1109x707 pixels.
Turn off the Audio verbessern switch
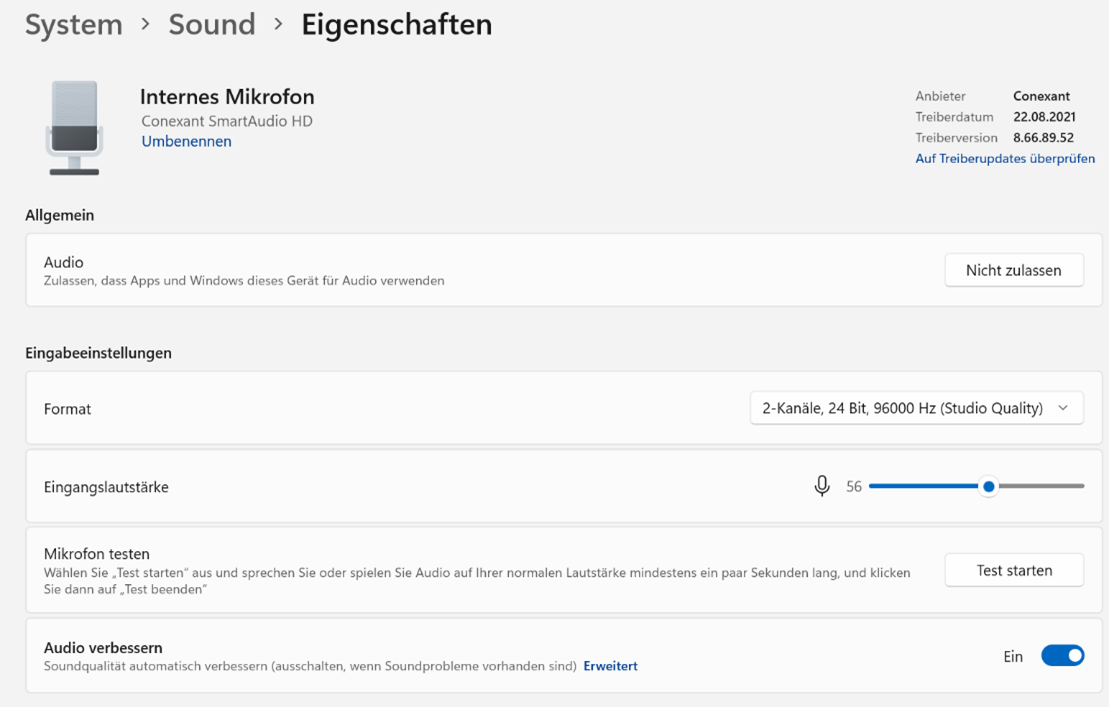click(1062, 656)
